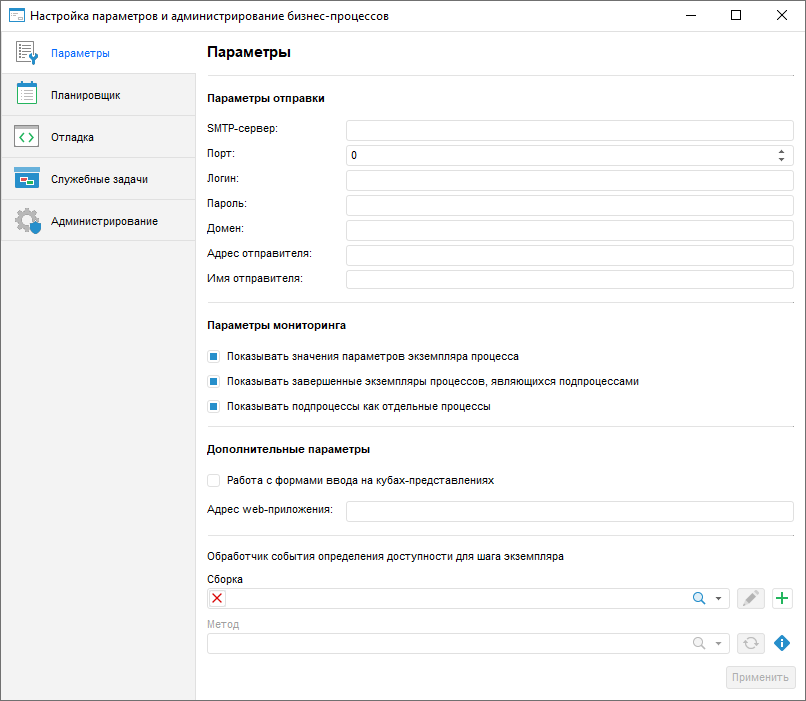
Task: Click the refresh icon beside Метод
Action: 751,643
